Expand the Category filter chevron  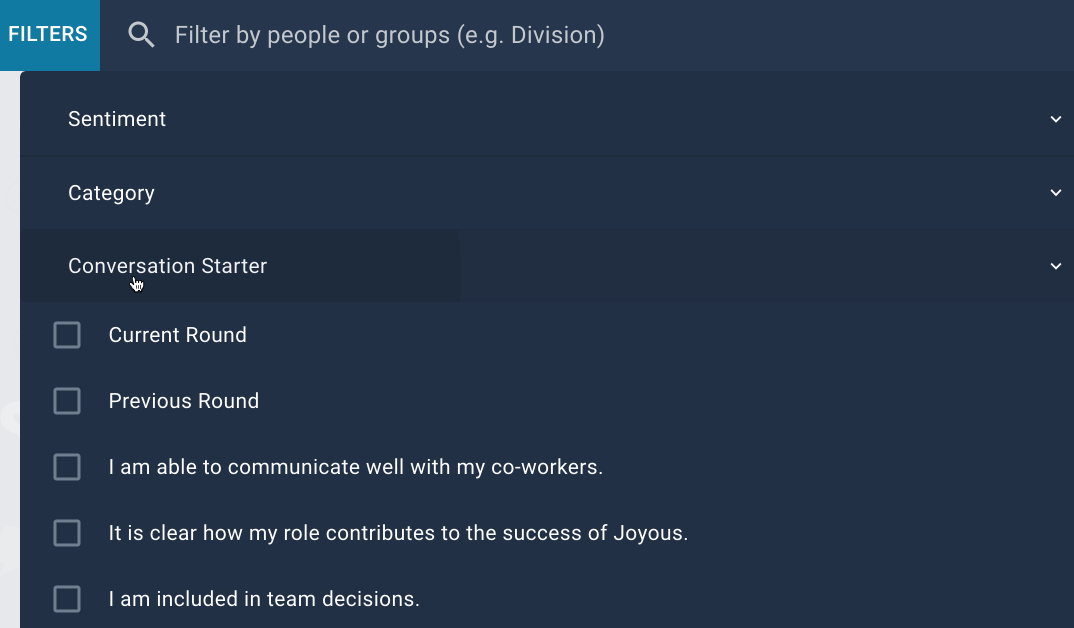click(x=1056, y=193)
